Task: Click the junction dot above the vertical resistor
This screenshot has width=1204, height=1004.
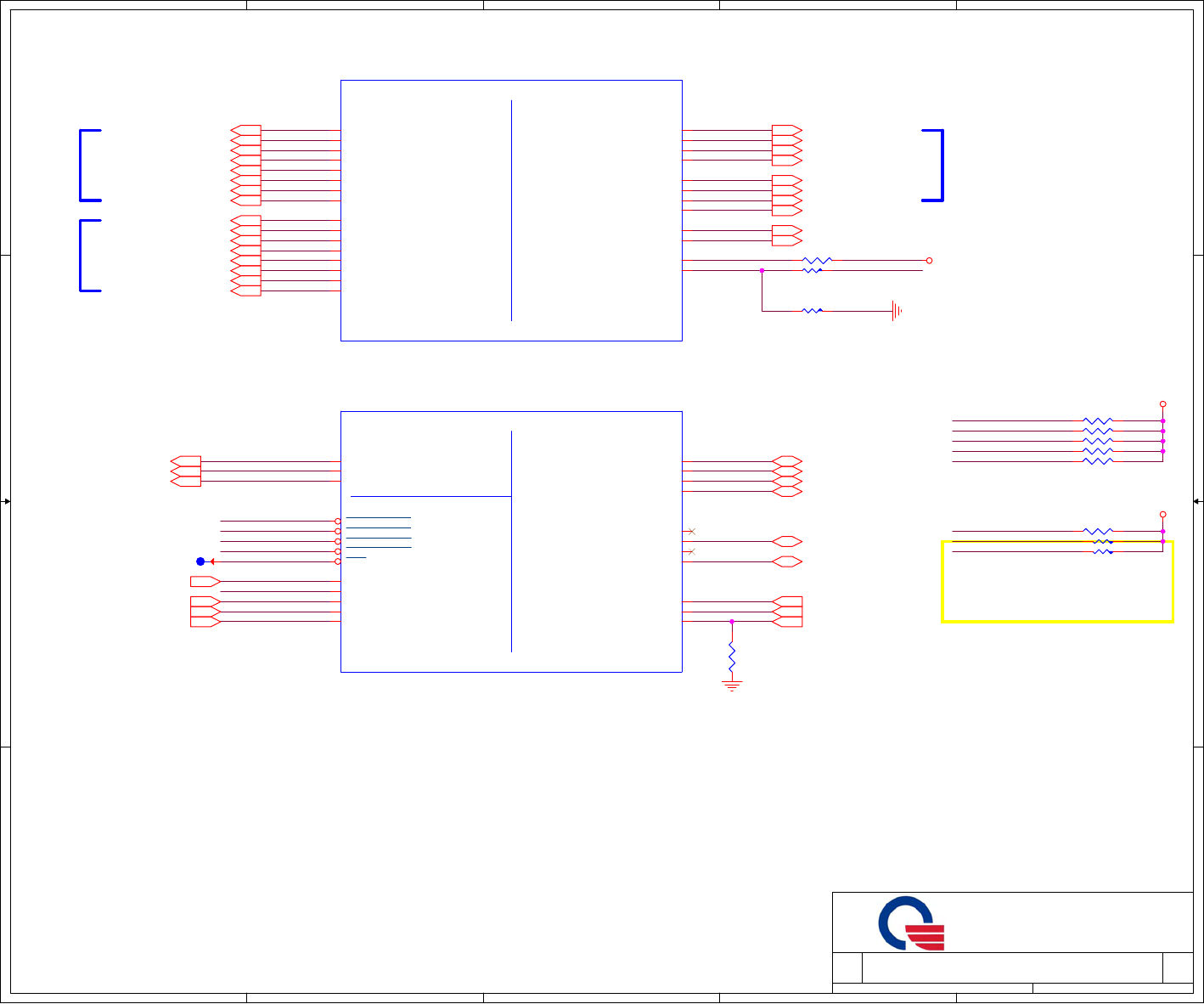Action: (732, 622)
